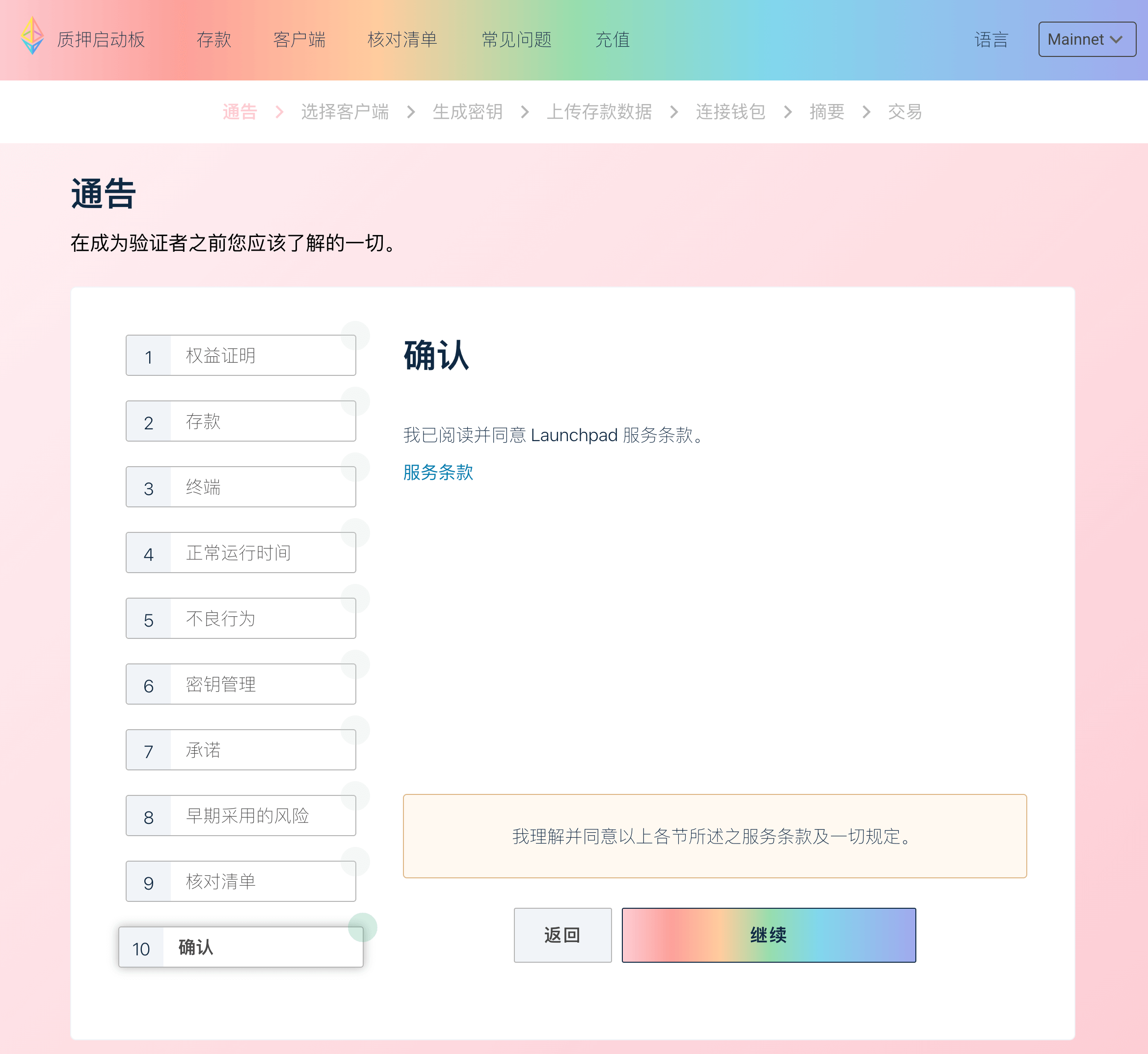Jump to section 3 终端
Screen dimensions: 1148x1054
(241, 486)
